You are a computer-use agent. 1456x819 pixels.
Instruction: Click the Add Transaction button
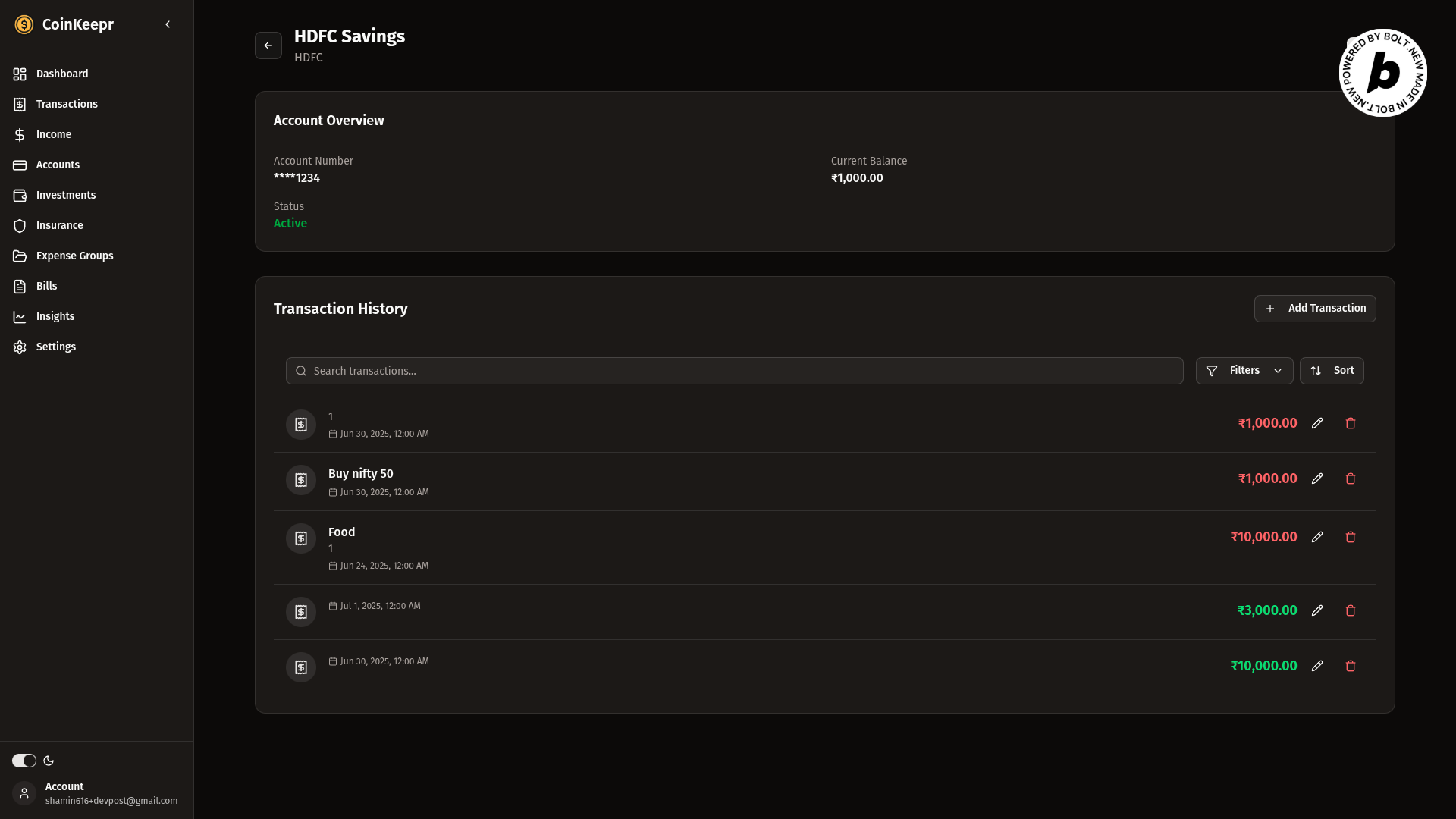tap(1314, 309)
